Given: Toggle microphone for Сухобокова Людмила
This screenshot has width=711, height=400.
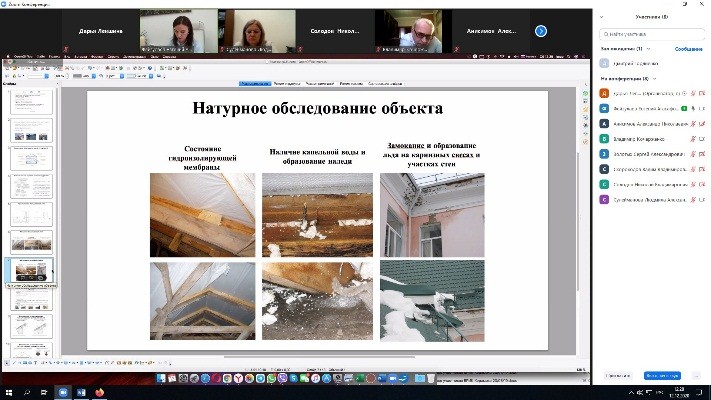Looking at the screenshot, I should [693, 200].
